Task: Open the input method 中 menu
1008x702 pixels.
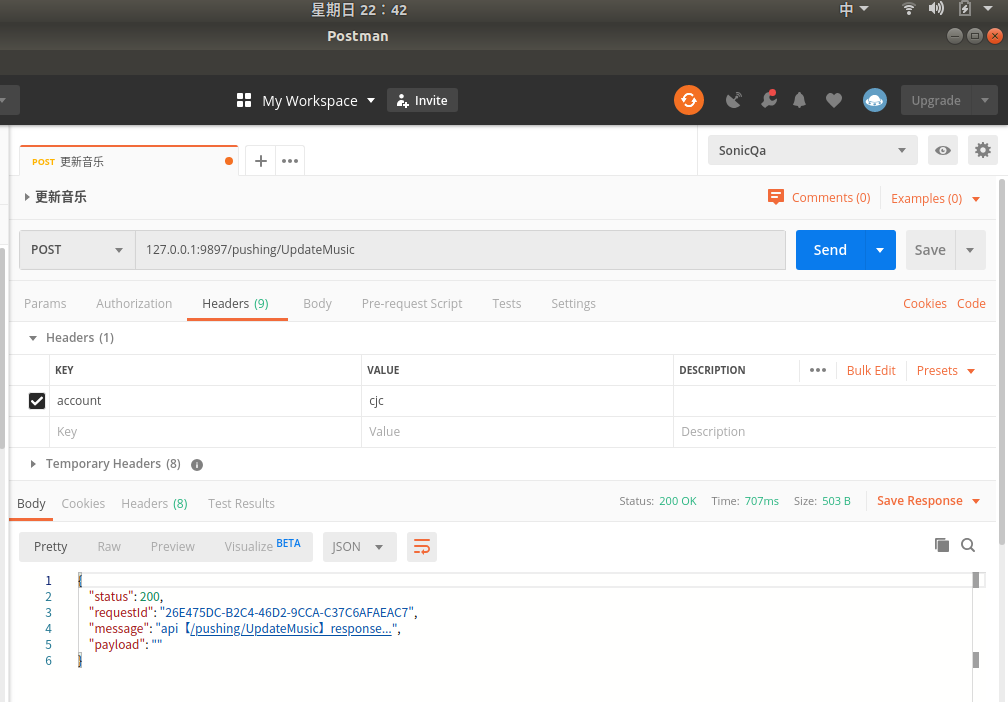Action: [x=854, y=9]
